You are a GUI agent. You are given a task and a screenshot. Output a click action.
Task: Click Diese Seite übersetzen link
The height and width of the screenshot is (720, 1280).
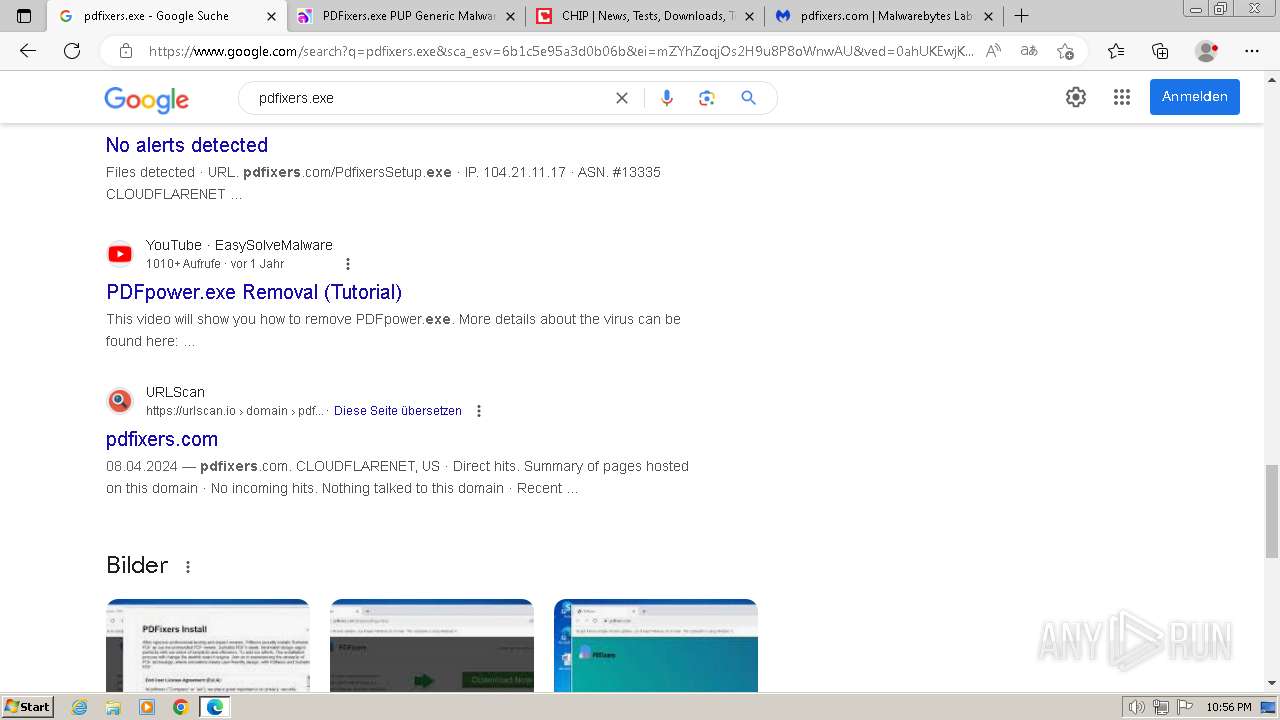pos(398,411)
